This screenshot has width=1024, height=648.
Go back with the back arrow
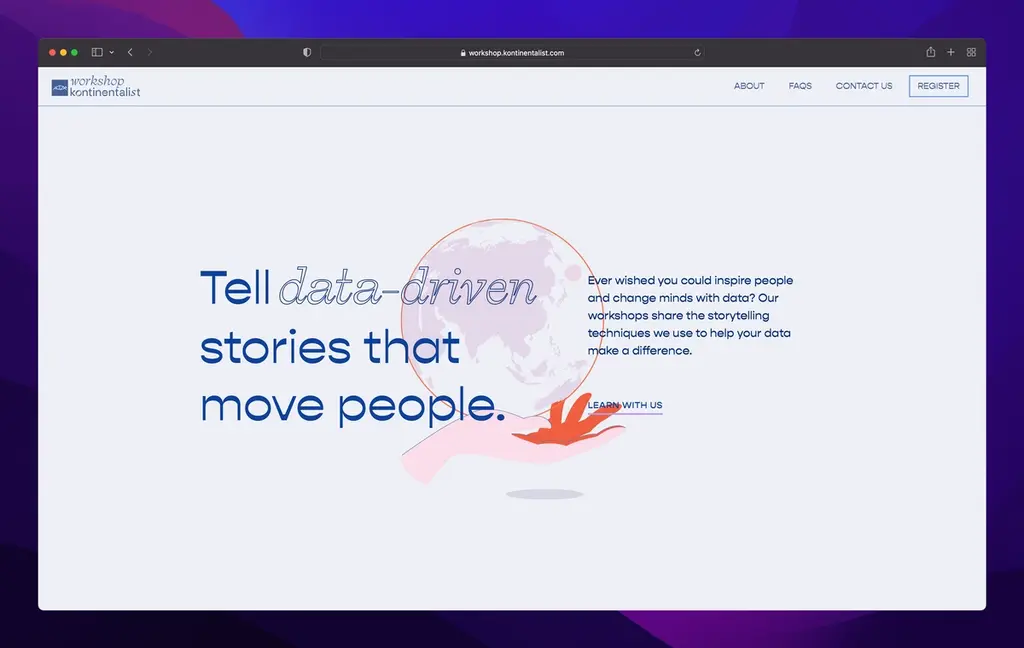130,52
